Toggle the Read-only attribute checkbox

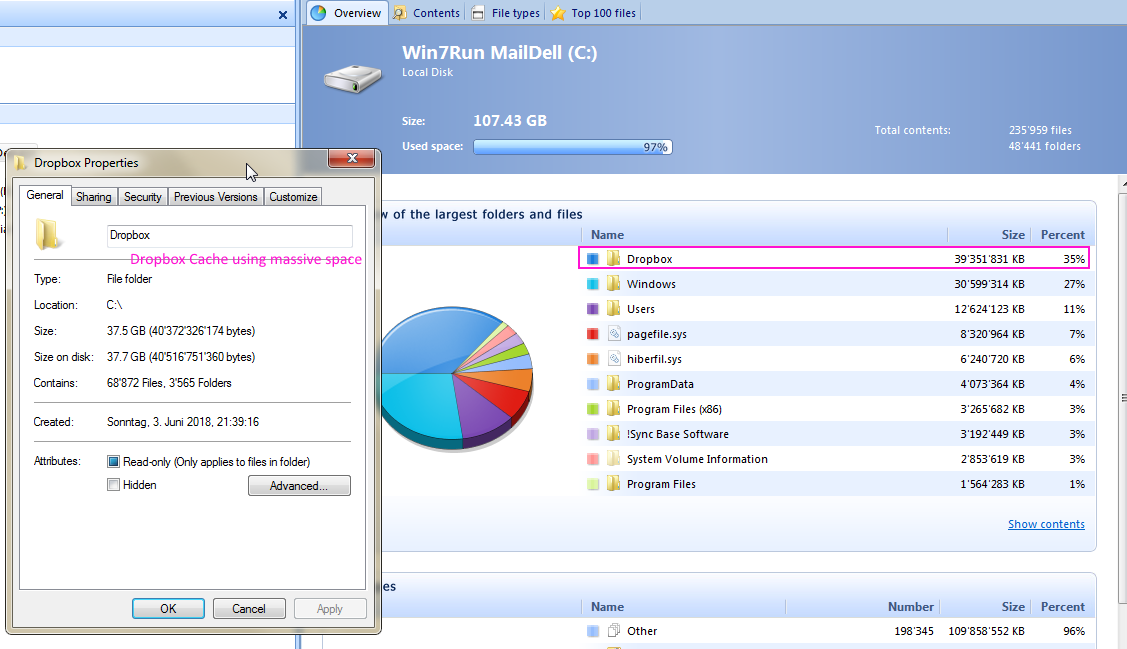click(113, 461)
